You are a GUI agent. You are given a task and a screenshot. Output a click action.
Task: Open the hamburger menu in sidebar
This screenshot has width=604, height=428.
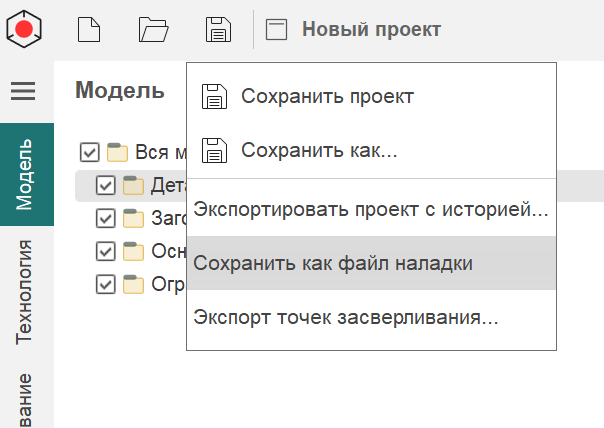[23, 91]
